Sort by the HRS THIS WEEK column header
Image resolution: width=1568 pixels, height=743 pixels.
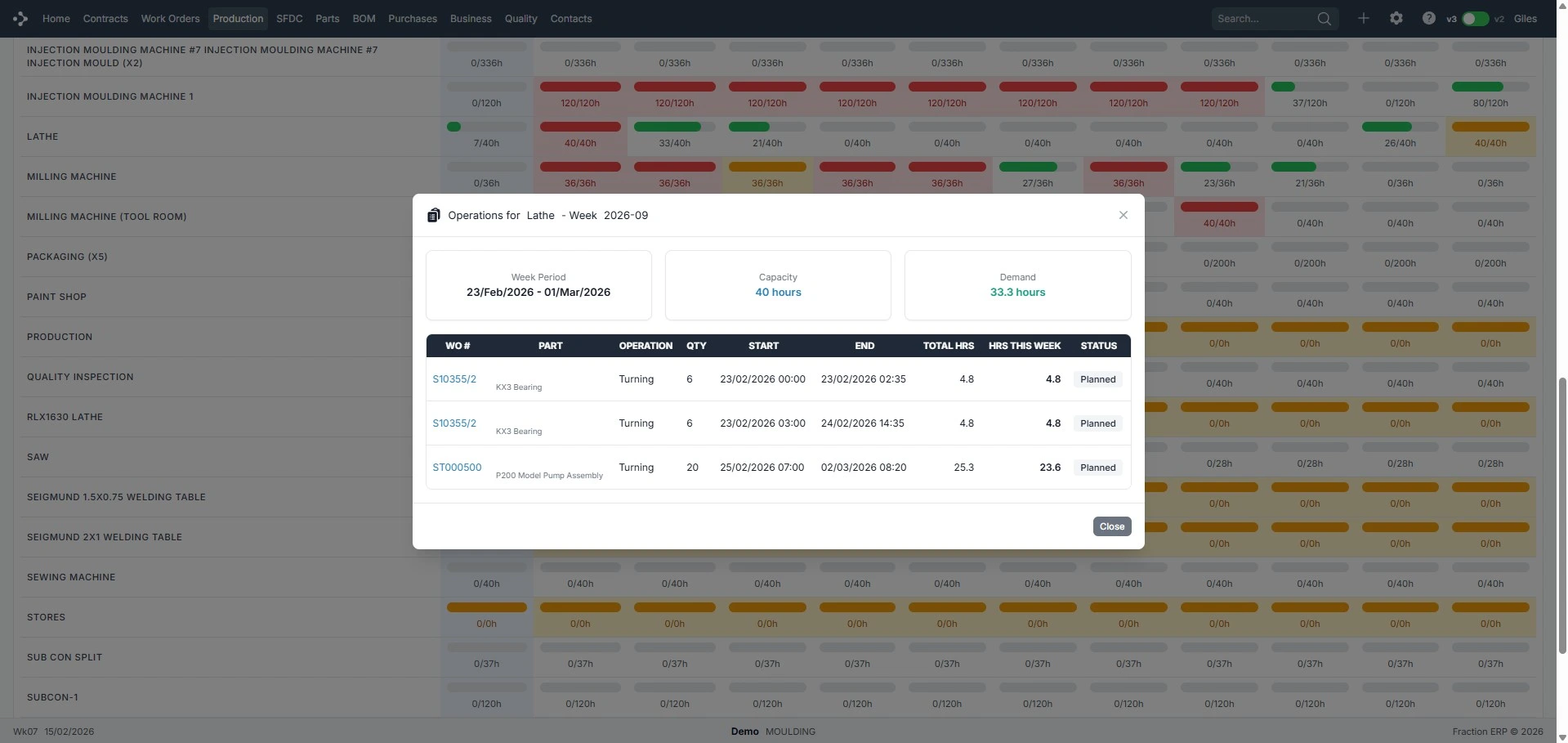[1024, 346]
